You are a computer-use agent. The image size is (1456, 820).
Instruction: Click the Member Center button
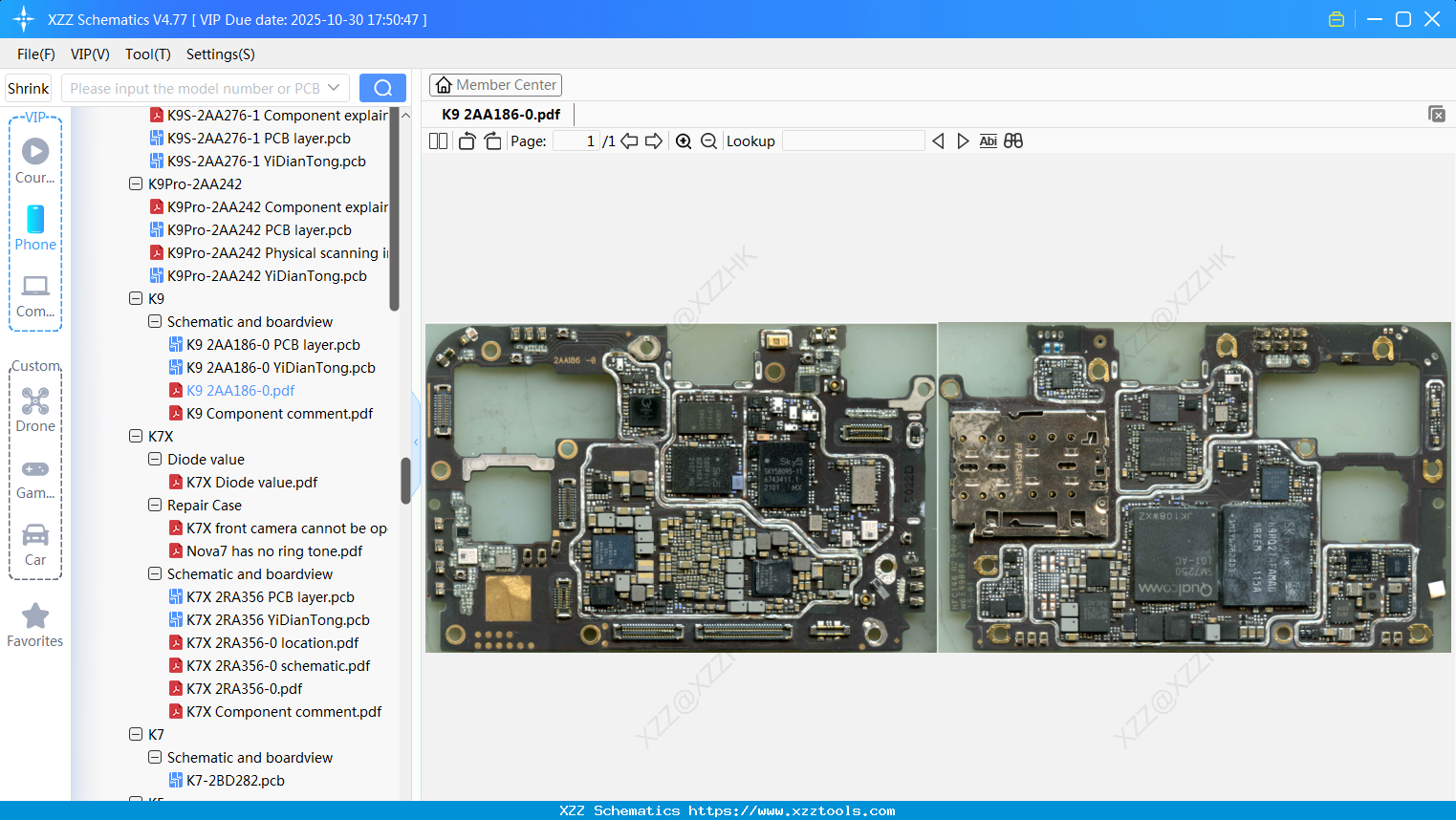(495, 84)
